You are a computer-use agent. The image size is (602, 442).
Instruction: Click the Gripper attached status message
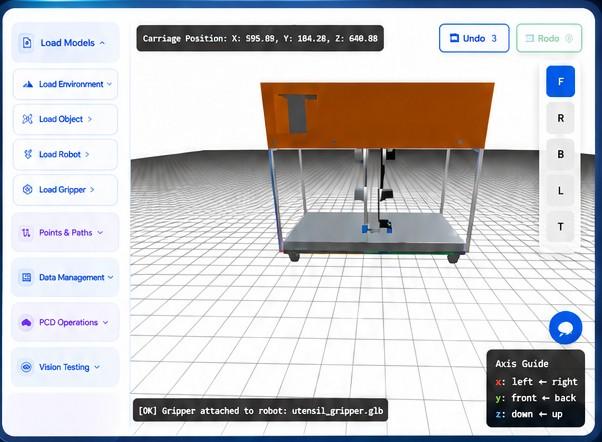tap(260, 411)
